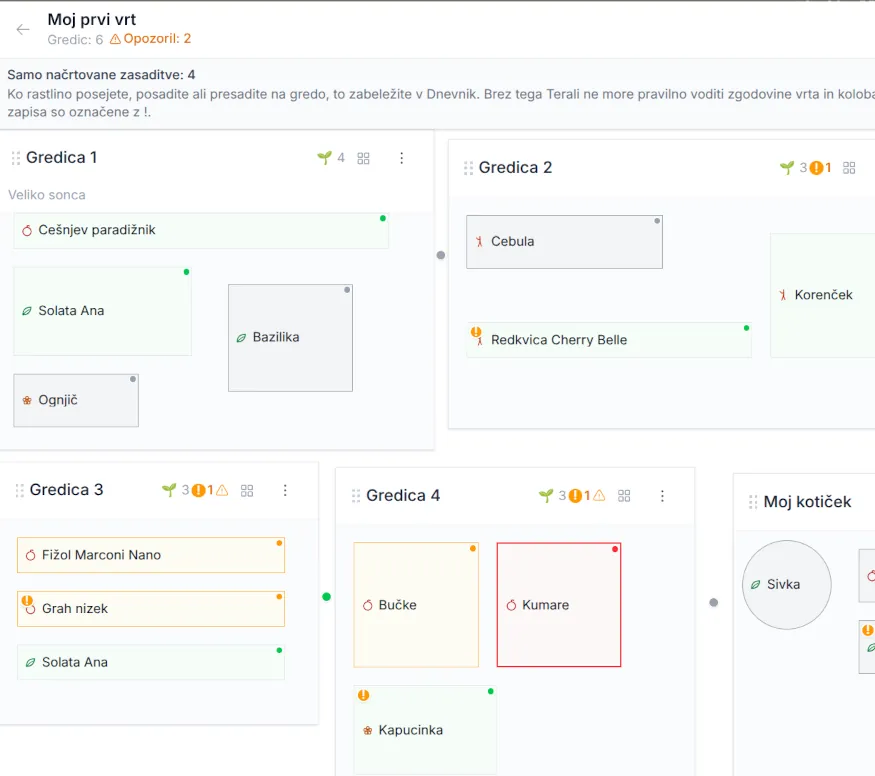Click the sprout plant count in Gredica 1

click(331, 158)
